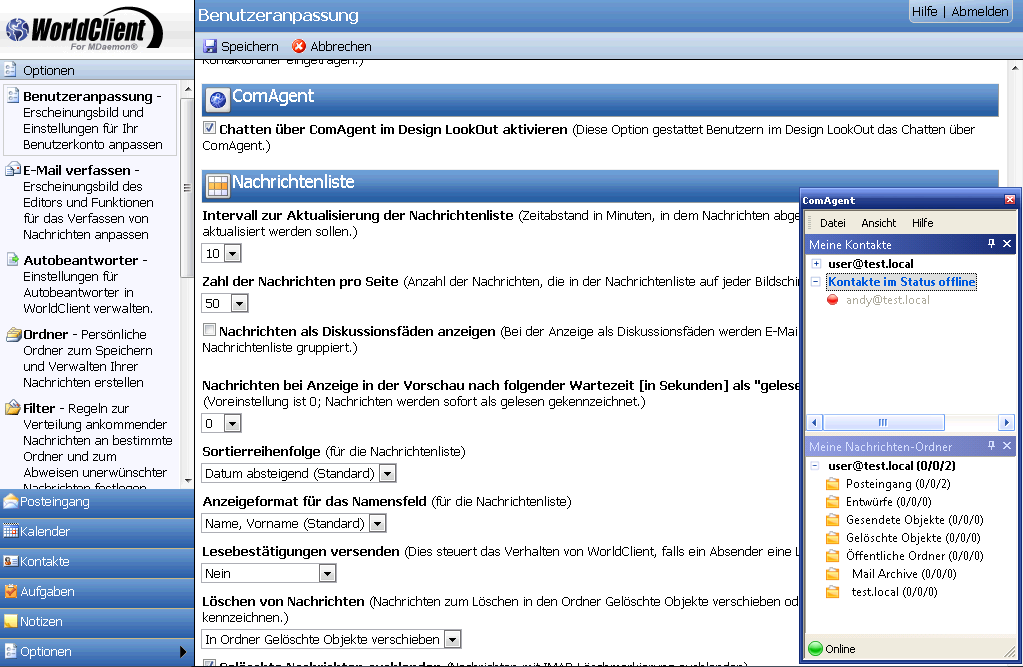
Task: Open Kalender from the sidebar
Action: click(x=44, y=532)
